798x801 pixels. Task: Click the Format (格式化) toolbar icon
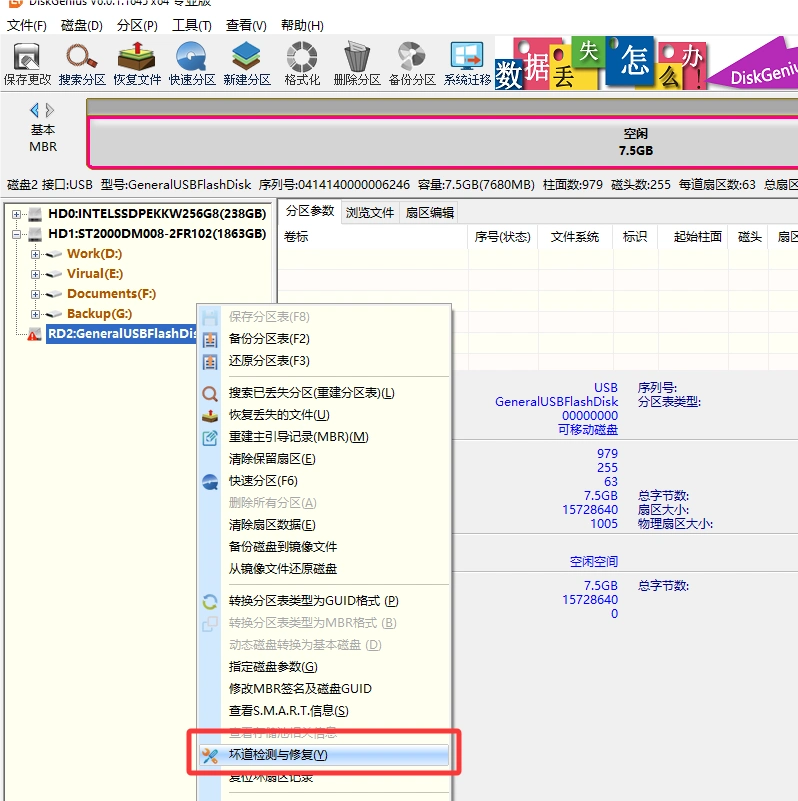[302, 64]
